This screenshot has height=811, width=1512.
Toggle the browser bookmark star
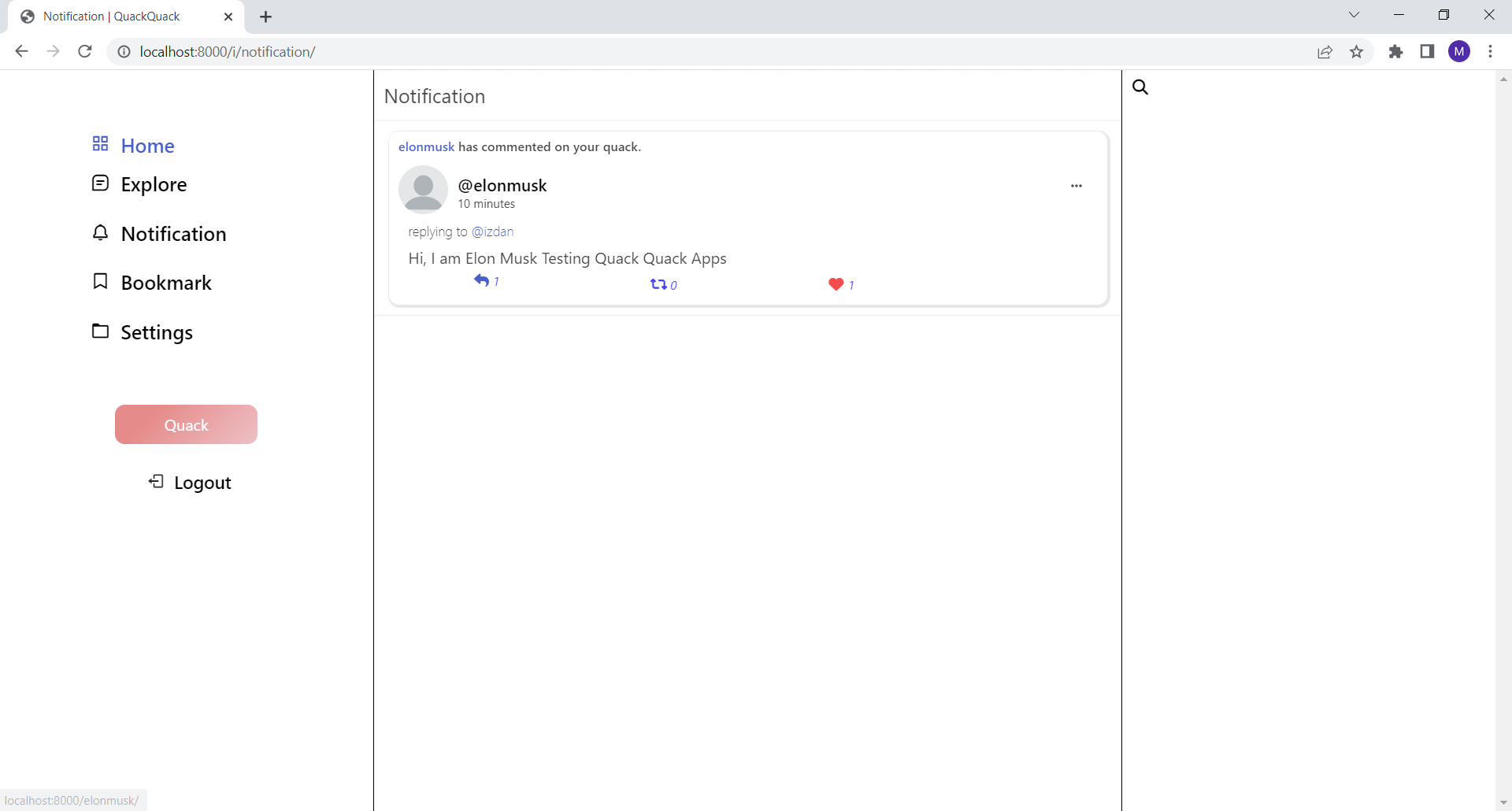point(1357,51)
